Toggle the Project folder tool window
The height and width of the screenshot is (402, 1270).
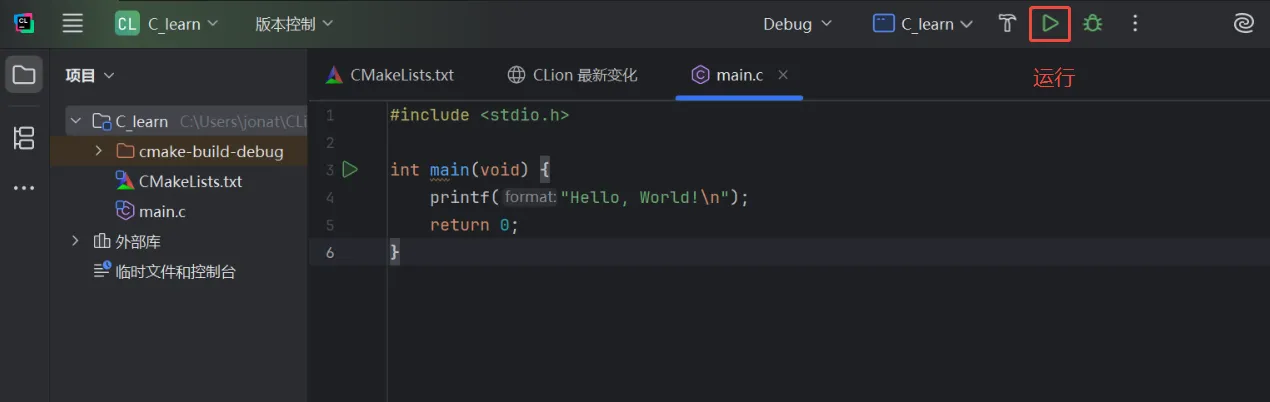point(24,75)
